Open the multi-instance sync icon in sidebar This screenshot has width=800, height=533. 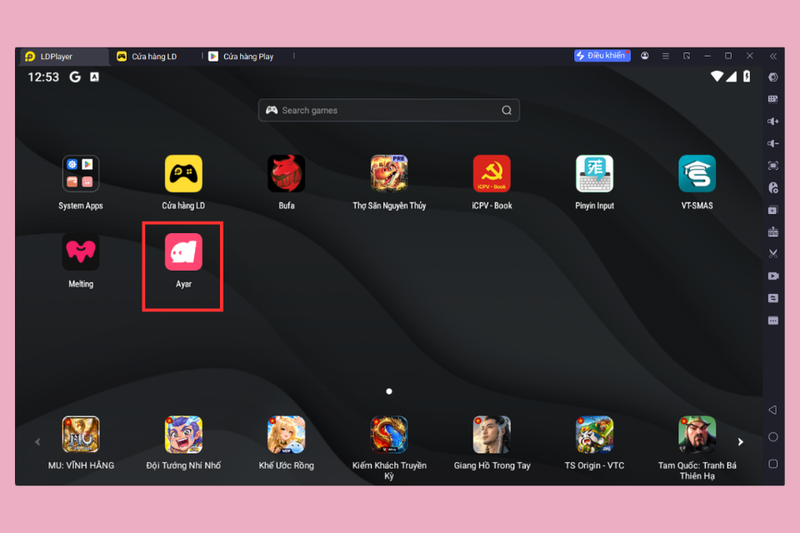(x=773, y=188)
